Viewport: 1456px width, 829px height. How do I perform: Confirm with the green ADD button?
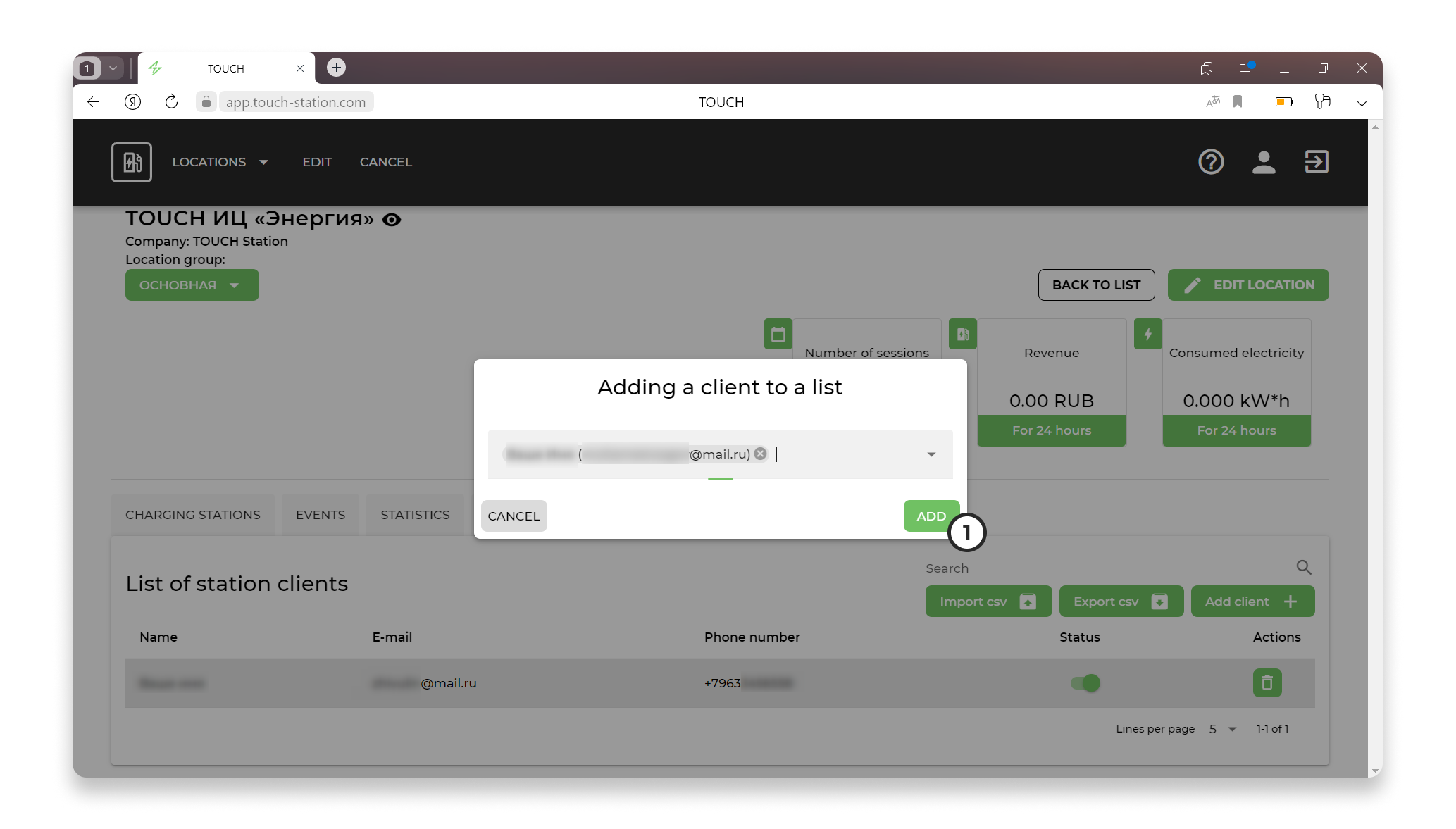(x=931, y=516)
